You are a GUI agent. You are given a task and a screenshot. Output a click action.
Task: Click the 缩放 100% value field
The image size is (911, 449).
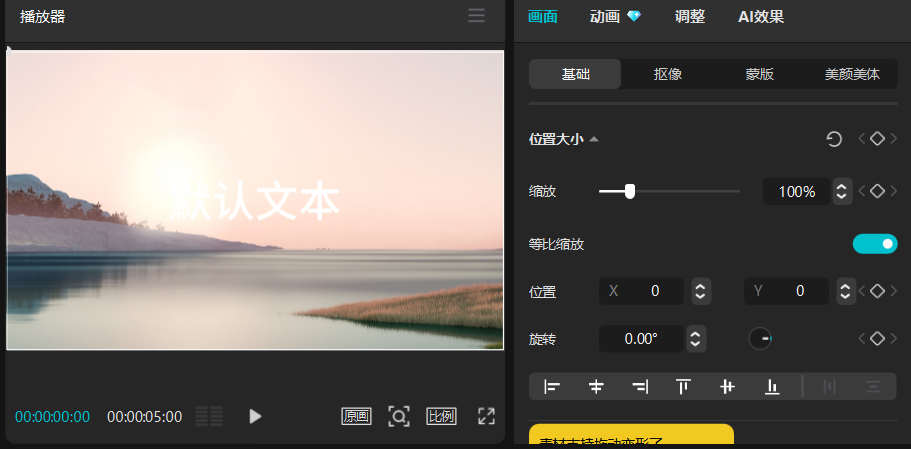click(797, 191)
